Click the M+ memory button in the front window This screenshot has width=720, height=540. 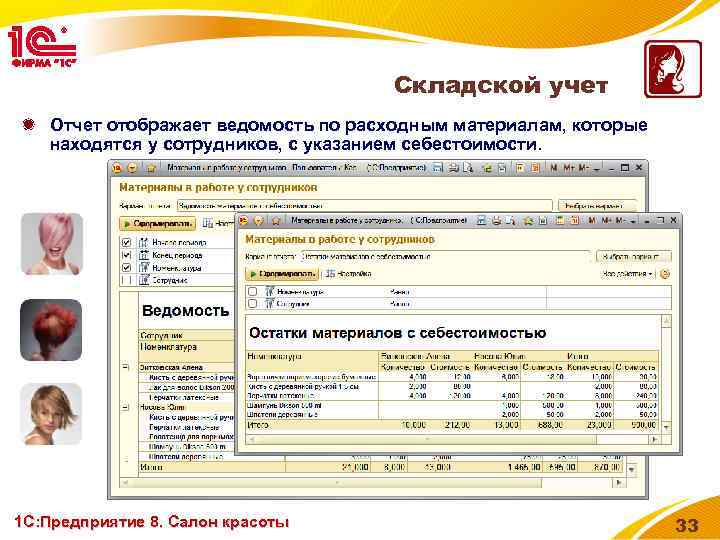[x=606, y=221]
